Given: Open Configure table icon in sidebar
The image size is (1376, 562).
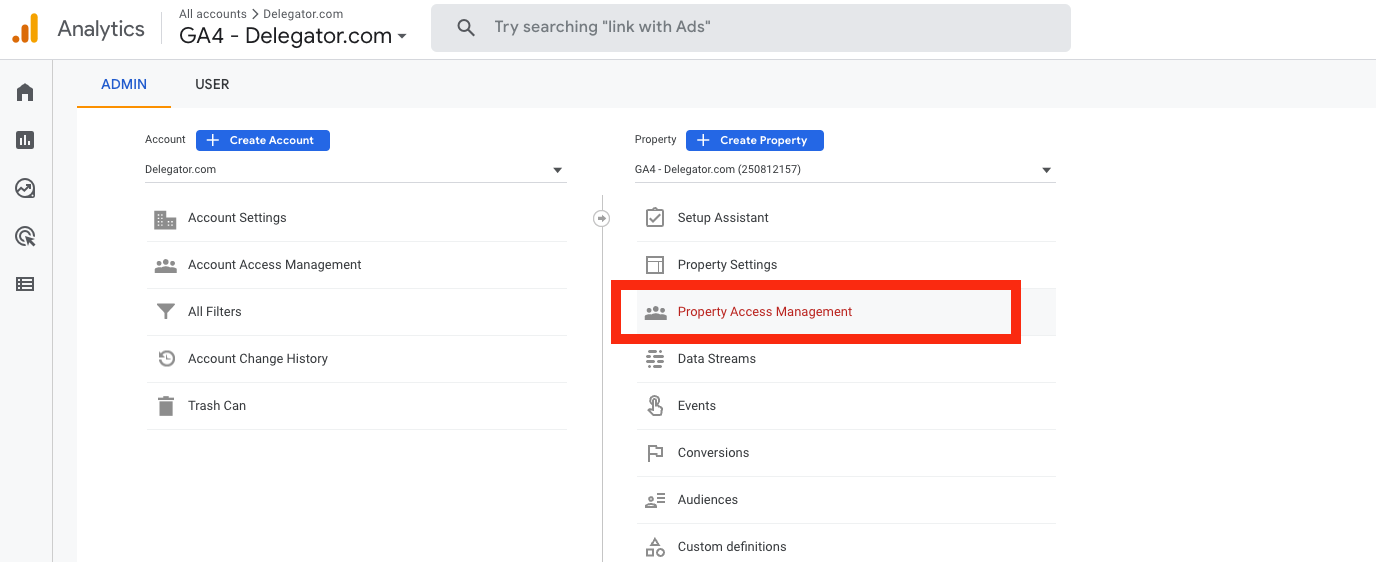Looking at the screenshot, I should pyautogui.click(x=25, y=285).
